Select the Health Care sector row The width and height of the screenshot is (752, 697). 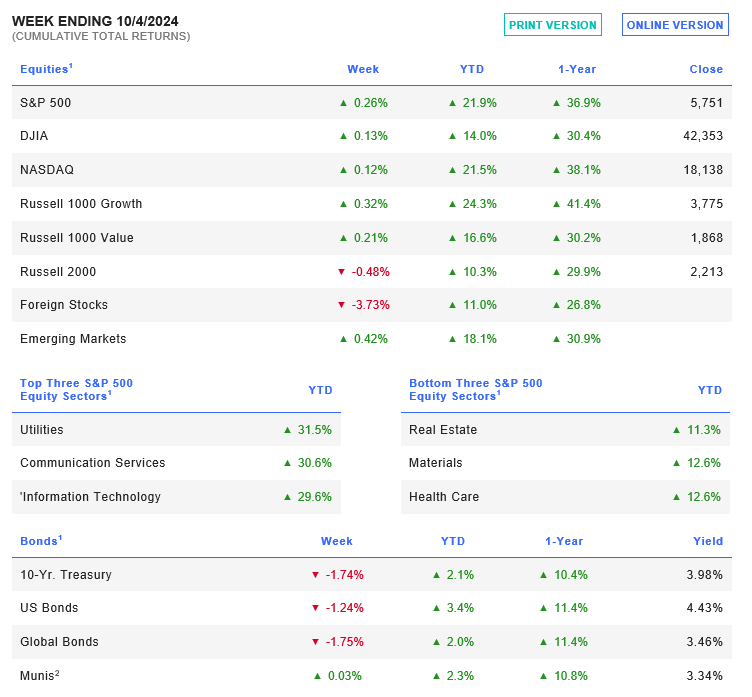(x=565, y=497)
